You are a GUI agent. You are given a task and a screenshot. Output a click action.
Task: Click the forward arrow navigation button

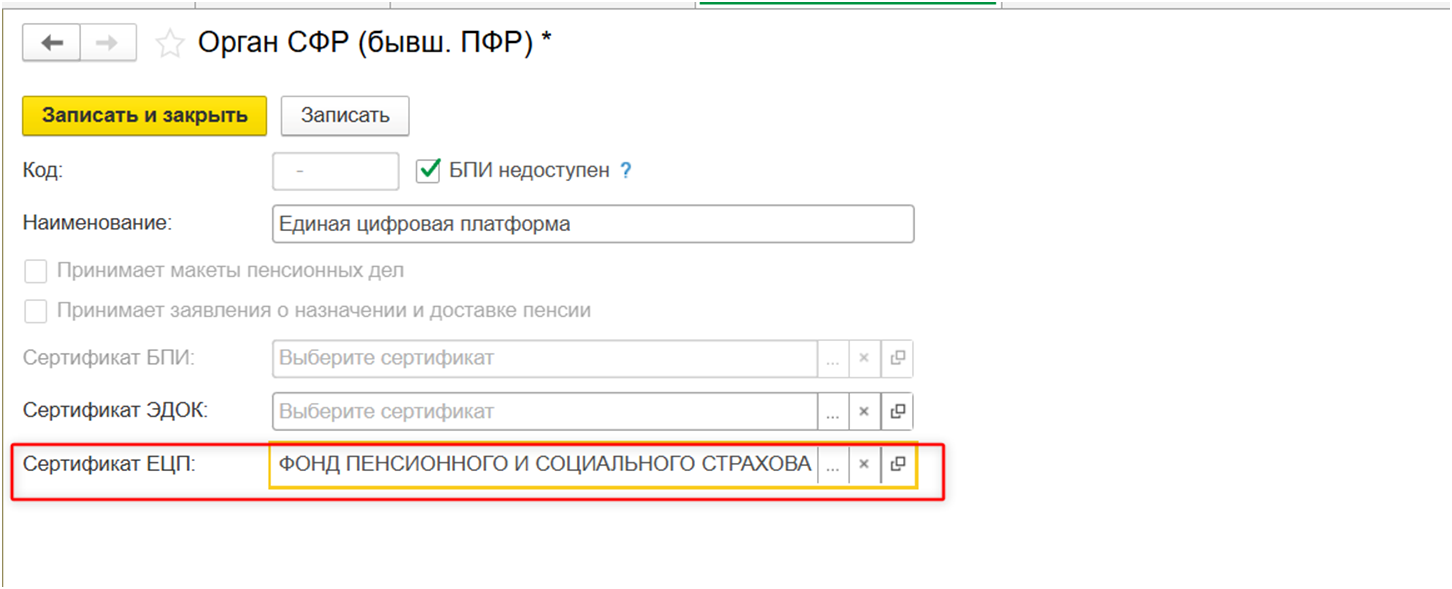pyautogui.click(x=107, y=44)
